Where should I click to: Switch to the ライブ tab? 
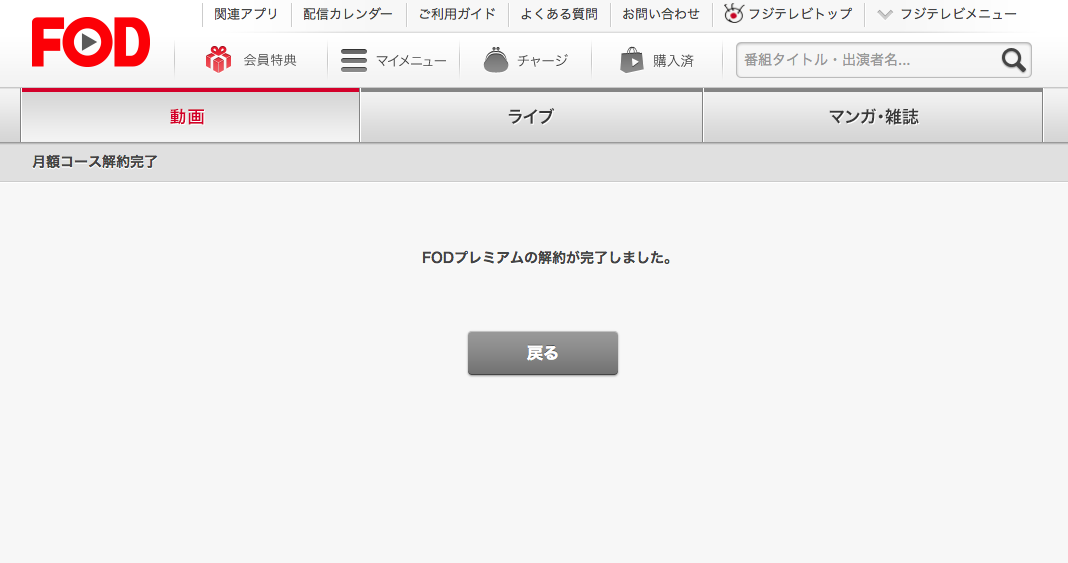531,116
